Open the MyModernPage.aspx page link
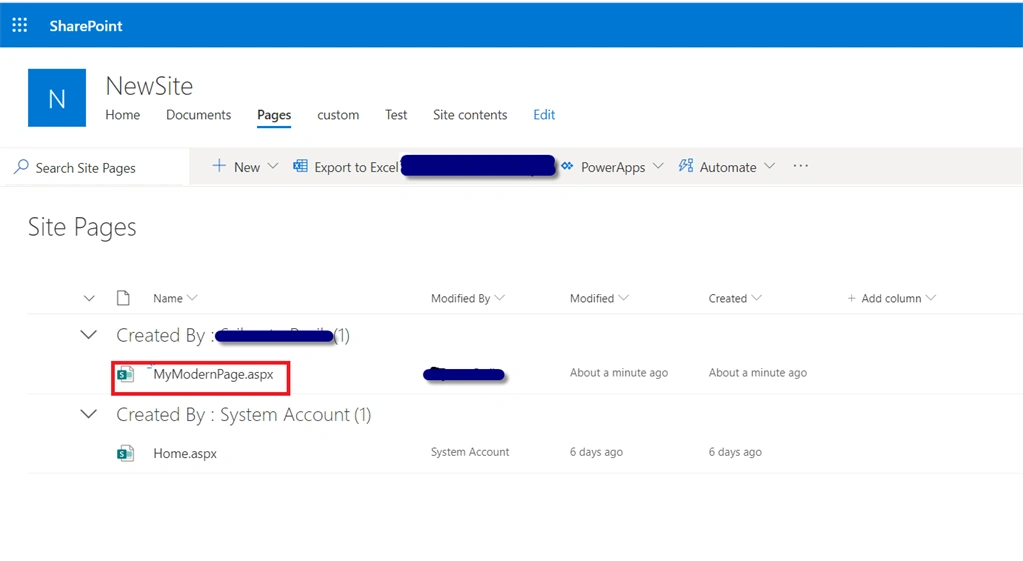This screenshot has width=1023, height=561. [x=213, y=374]
